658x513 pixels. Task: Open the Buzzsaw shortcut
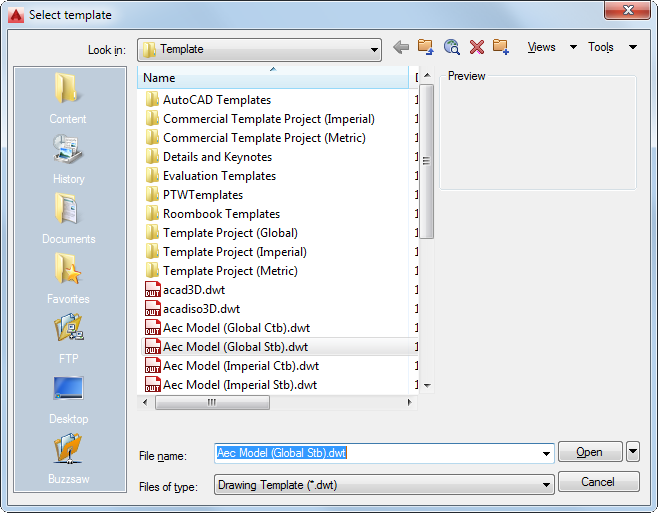(x=68, y=460)
